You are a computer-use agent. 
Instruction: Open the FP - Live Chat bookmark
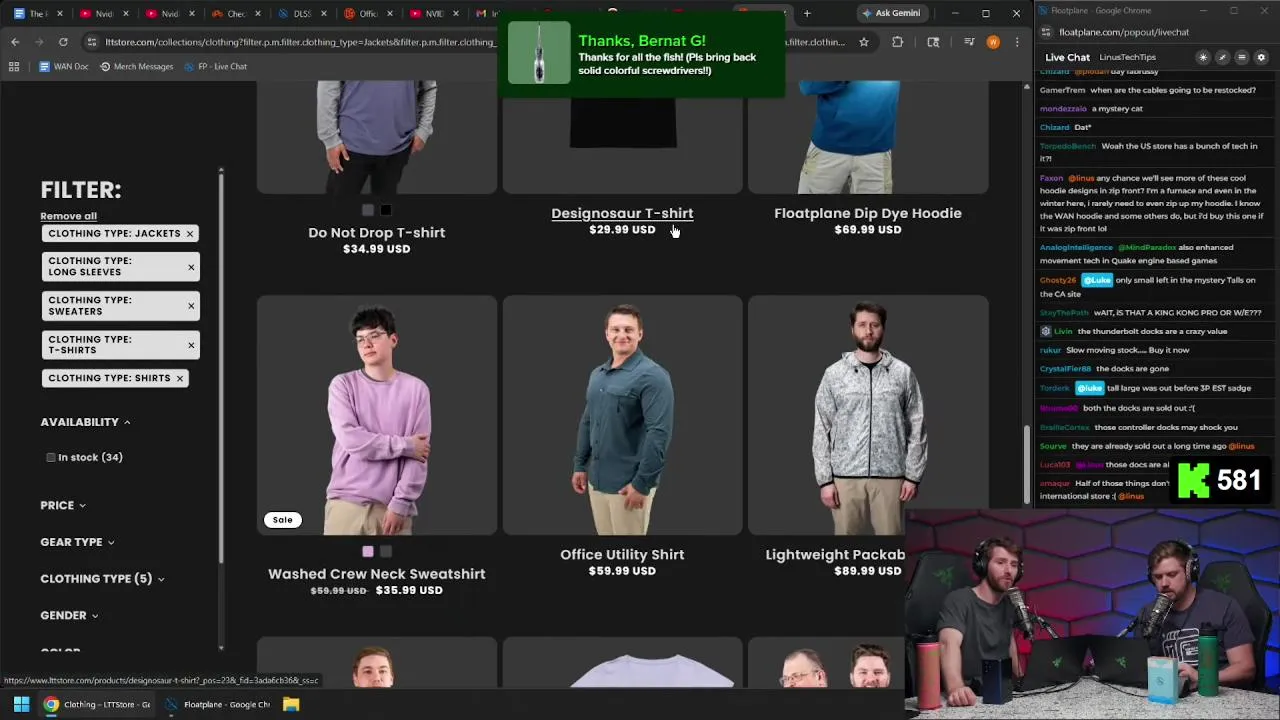pos(215,66)
